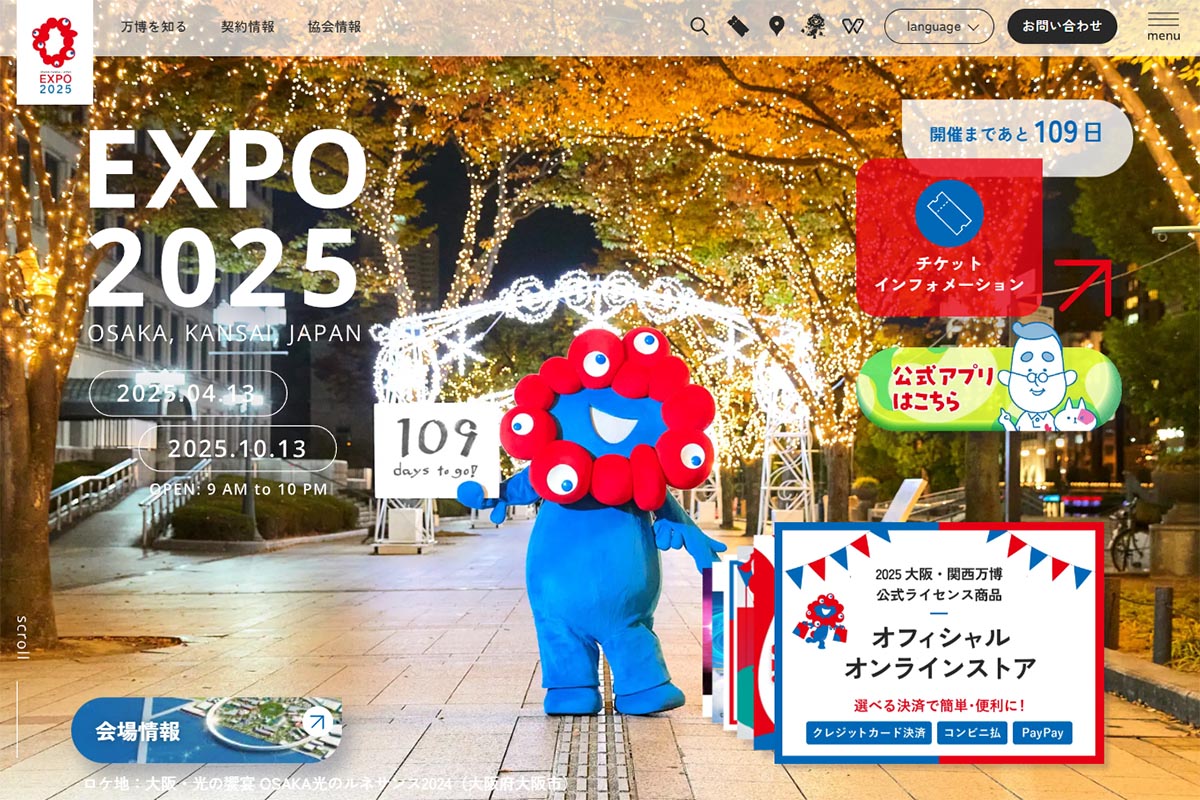The image size is (1200, 800).
Task: Open the オフィシャルオンラインストア banner
Action: click(x=939, y=642)
